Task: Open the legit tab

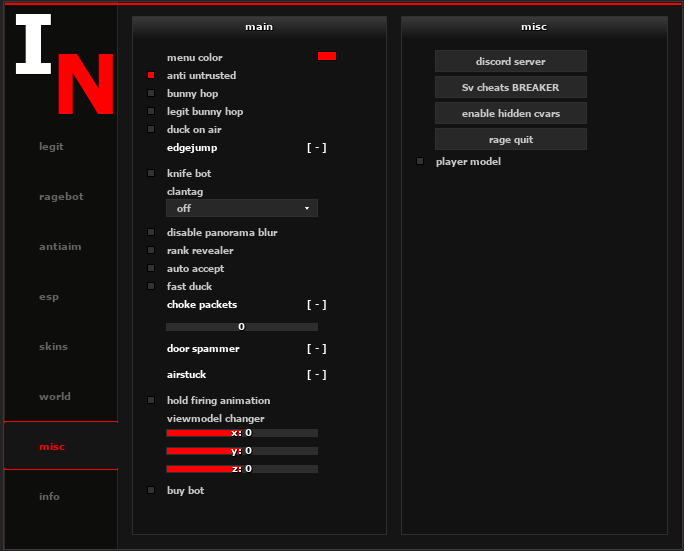Action: (x=51, y=147)
